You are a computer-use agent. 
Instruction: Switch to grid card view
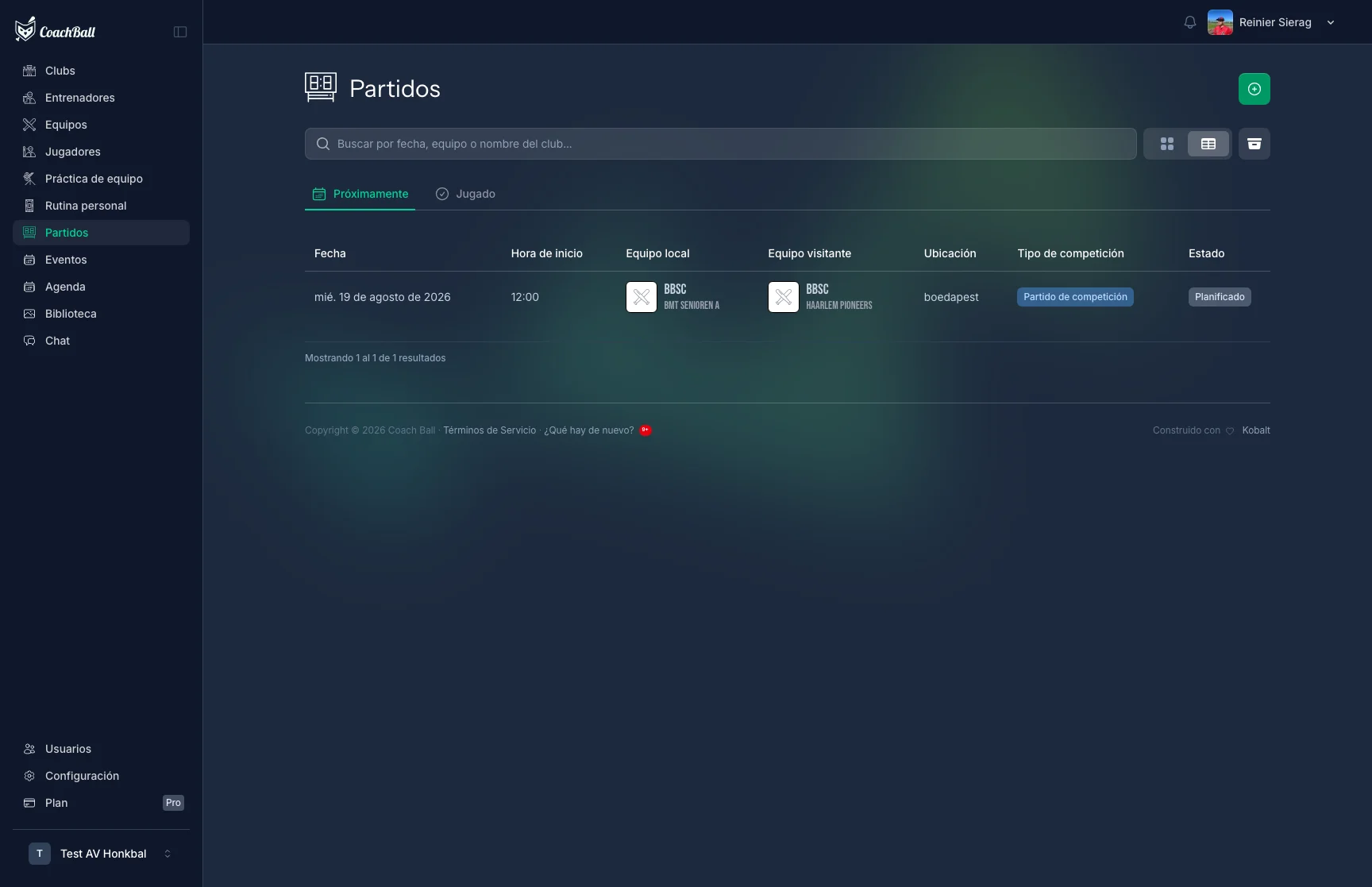[1166, 144]
